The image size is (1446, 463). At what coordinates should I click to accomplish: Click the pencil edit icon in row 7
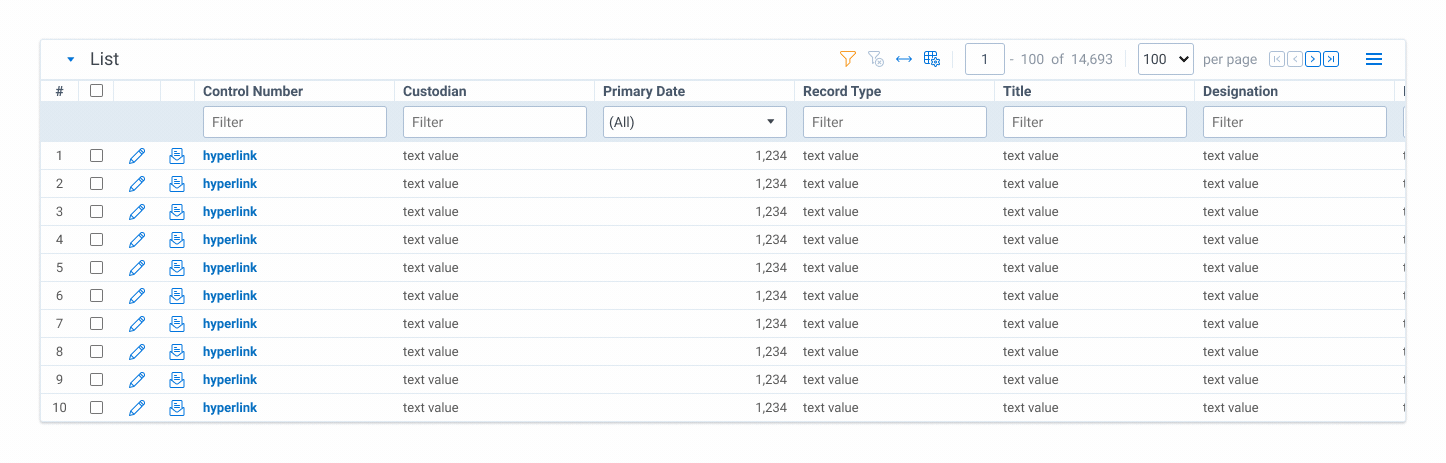(x=137, y=324)
